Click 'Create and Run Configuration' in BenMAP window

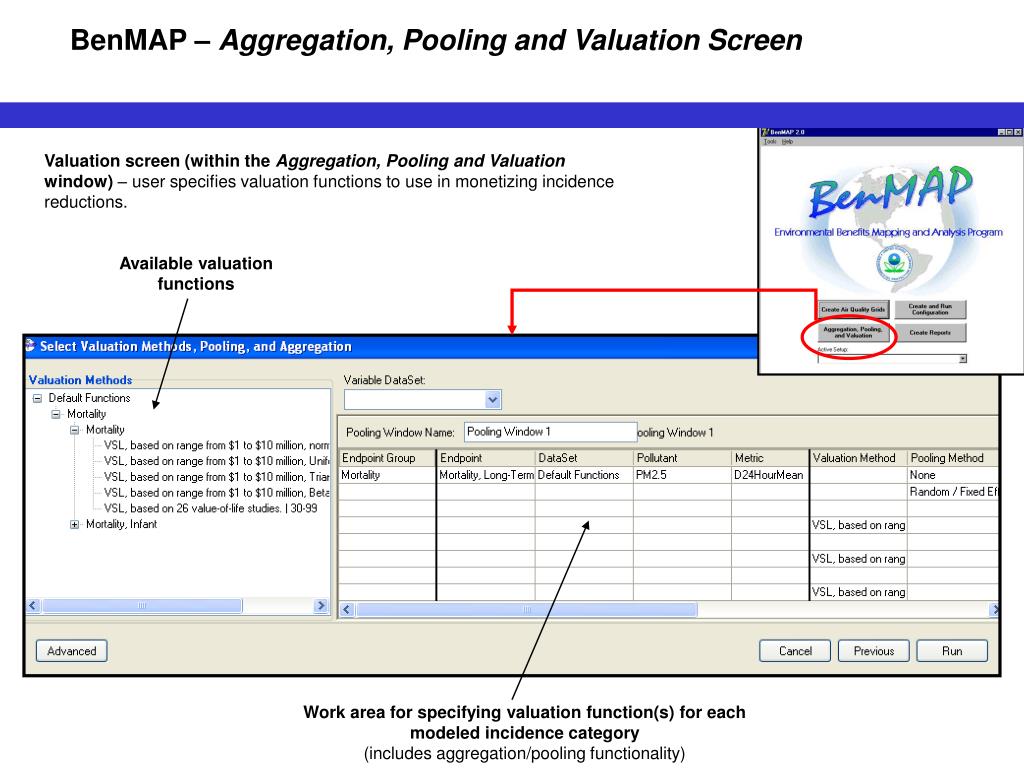click(930, 310)
